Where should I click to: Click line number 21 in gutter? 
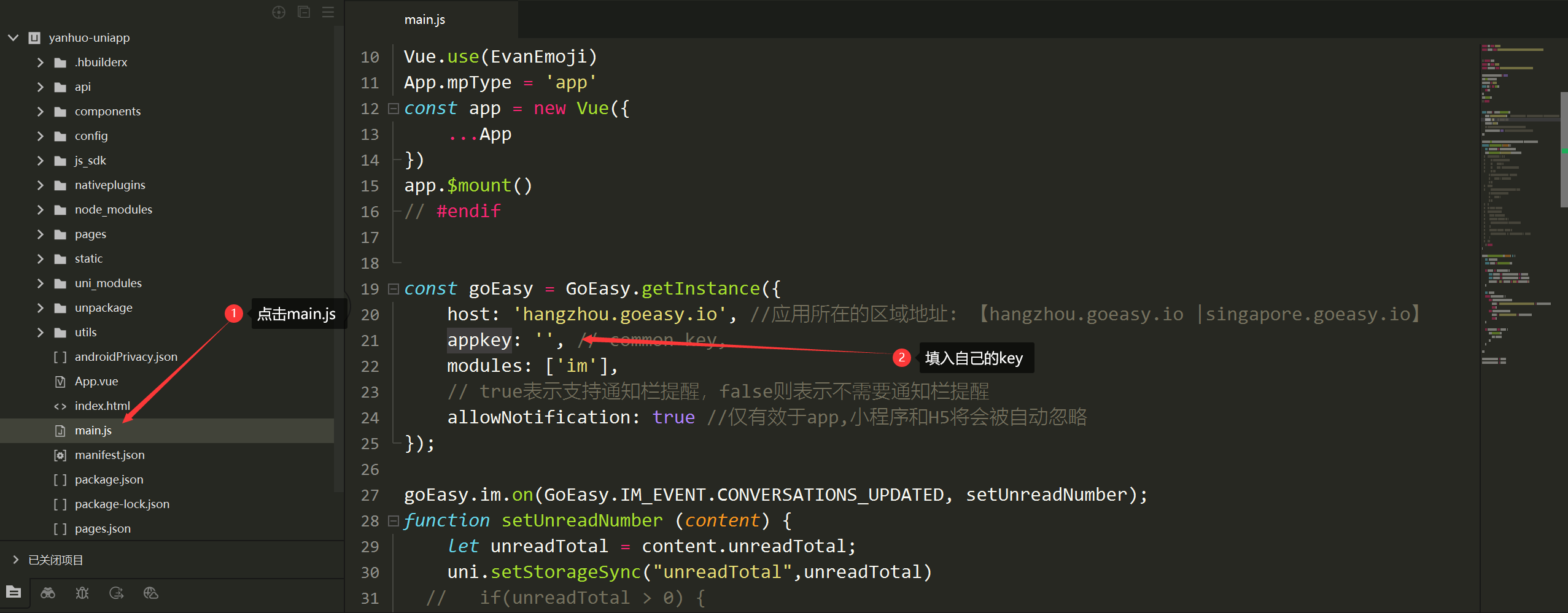coord(370,341)
